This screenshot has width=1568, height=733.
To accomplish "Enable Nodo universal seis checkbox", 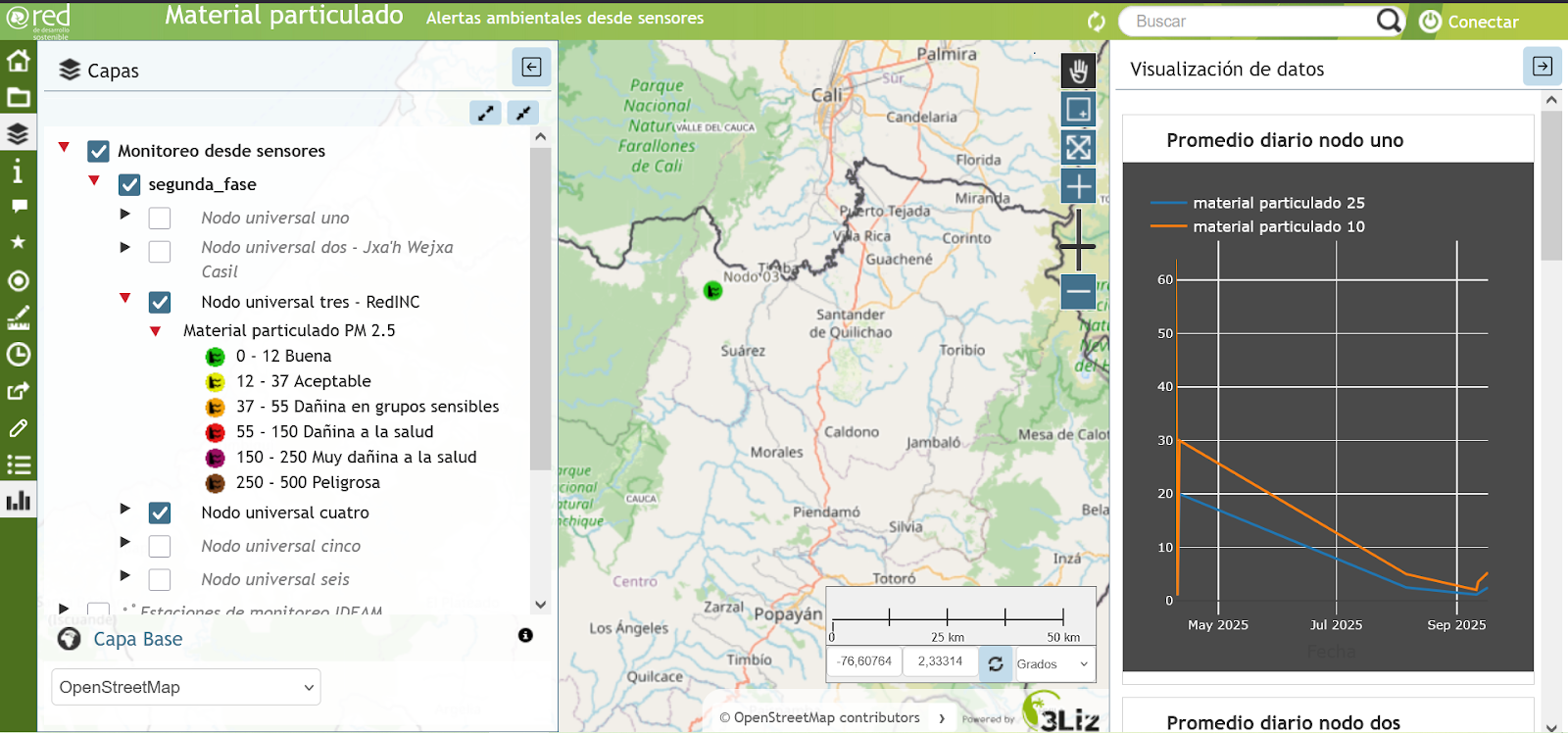I will coord(160,579).
